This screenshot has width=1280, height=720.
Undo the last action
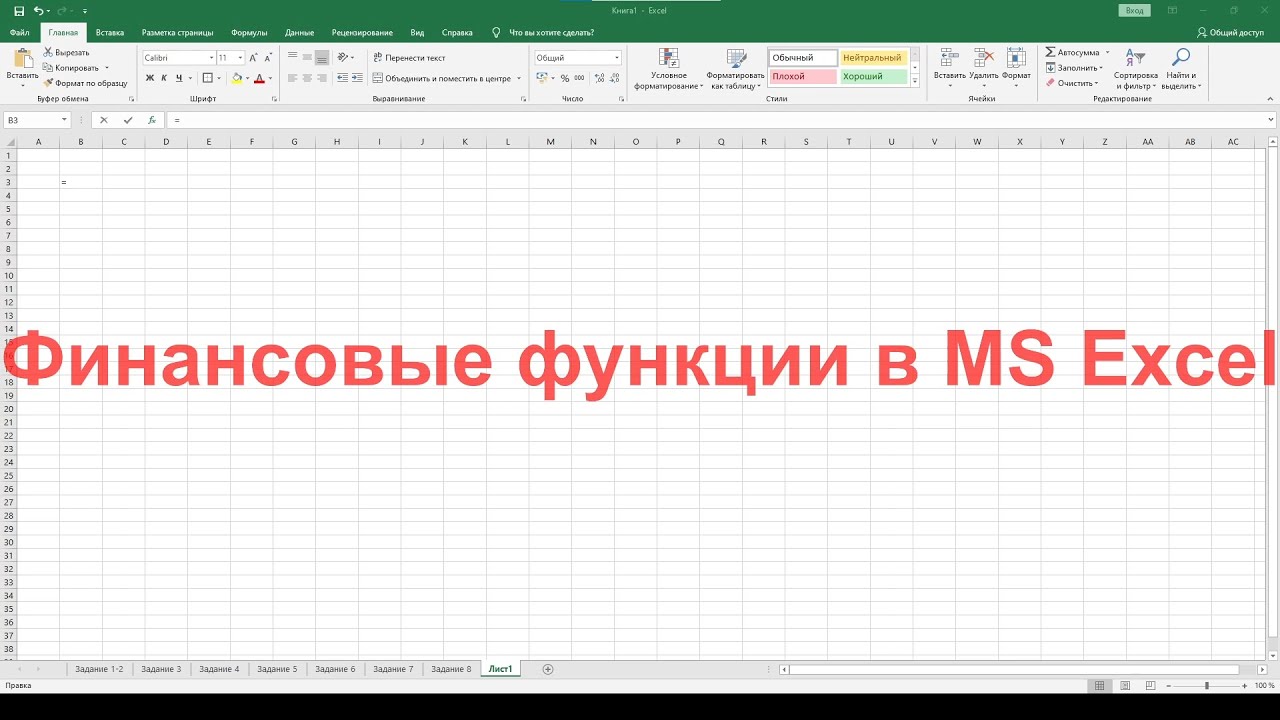(x=39, y=10)
